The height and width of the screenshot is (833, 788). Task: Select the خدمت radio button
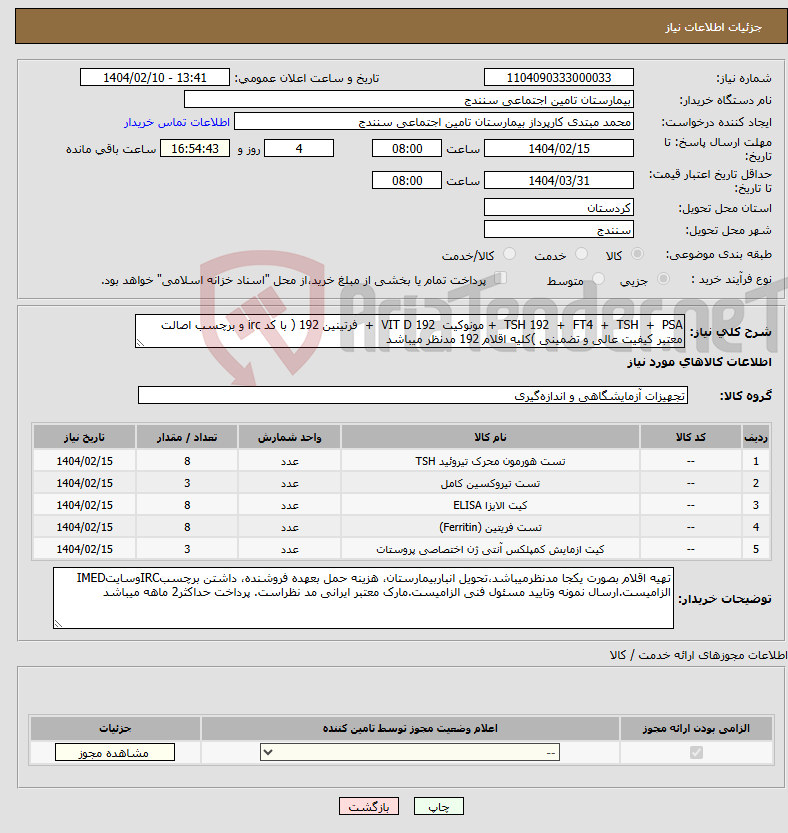pos(581,254)
